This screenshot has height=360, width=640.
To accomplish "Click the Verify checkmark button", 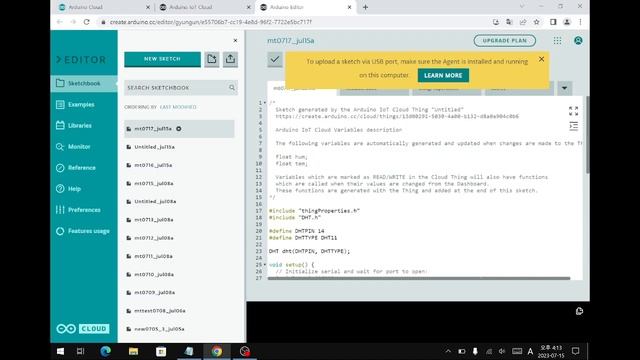I will pyautogui.click(x=275, y=60).
